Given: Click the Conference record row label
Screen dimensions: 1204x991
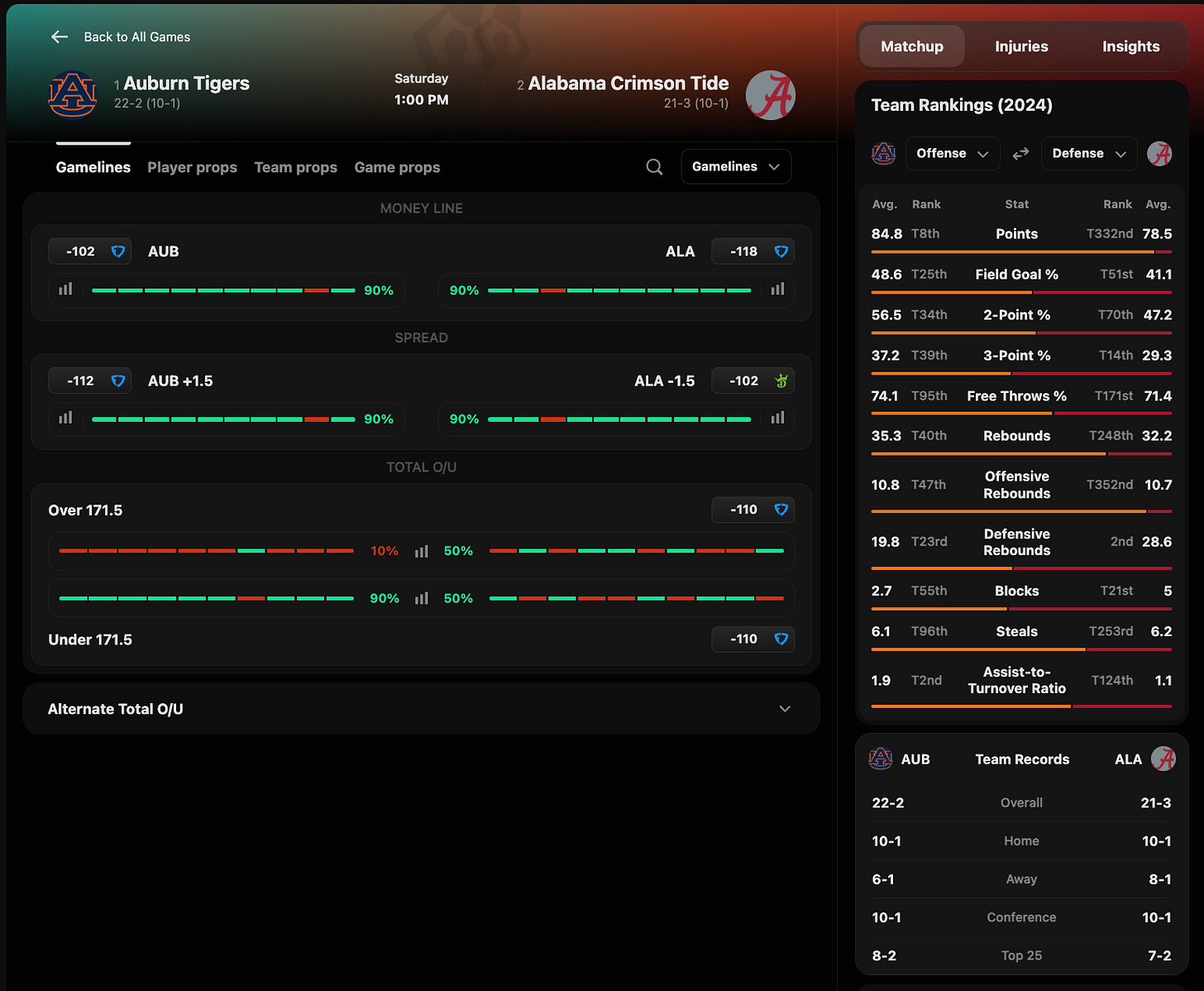Looking at the screenshot, I should [1021, 917].
